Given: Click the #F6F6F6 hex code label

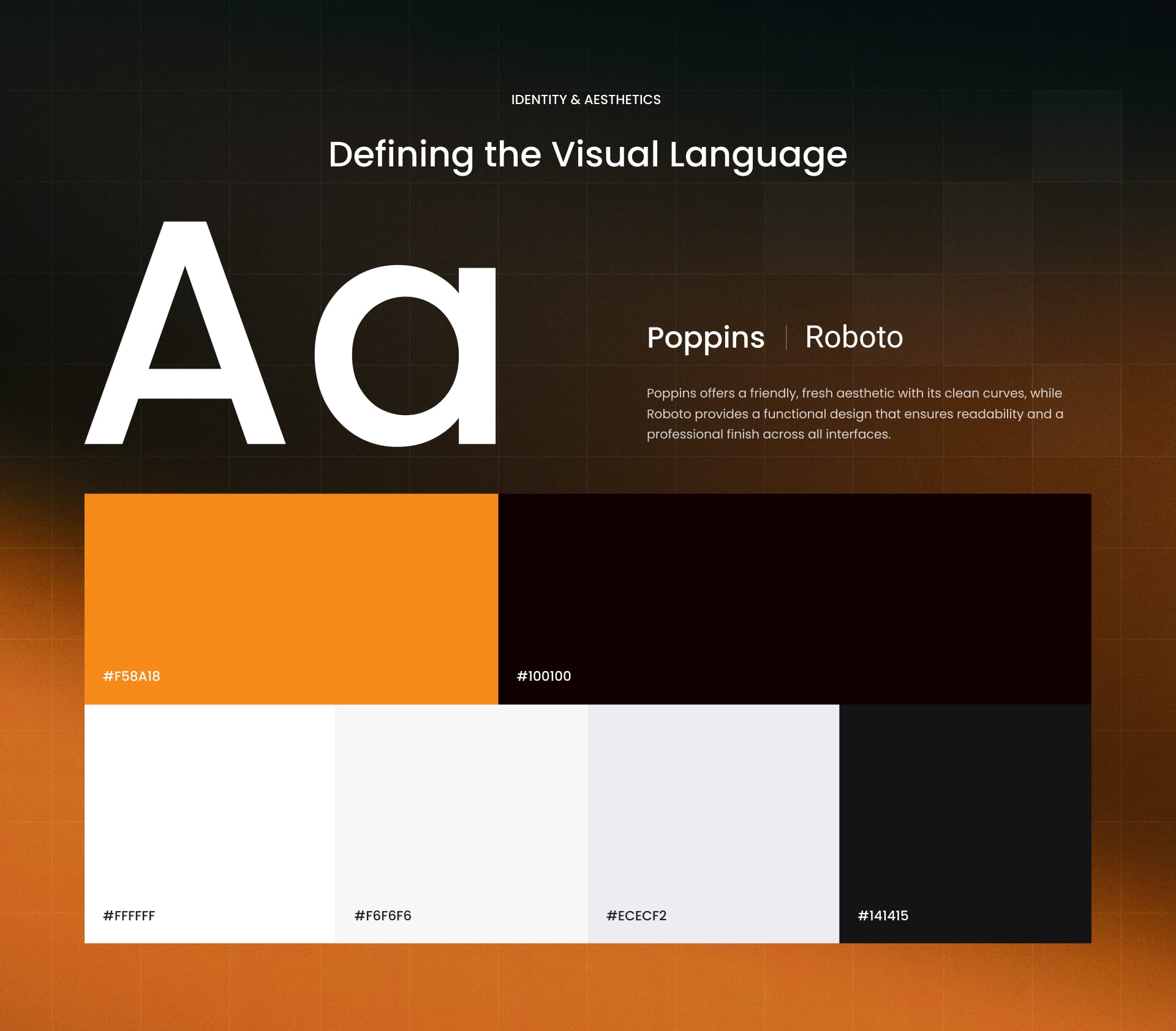Looking at the screenshot, I should tap(384, 917).
